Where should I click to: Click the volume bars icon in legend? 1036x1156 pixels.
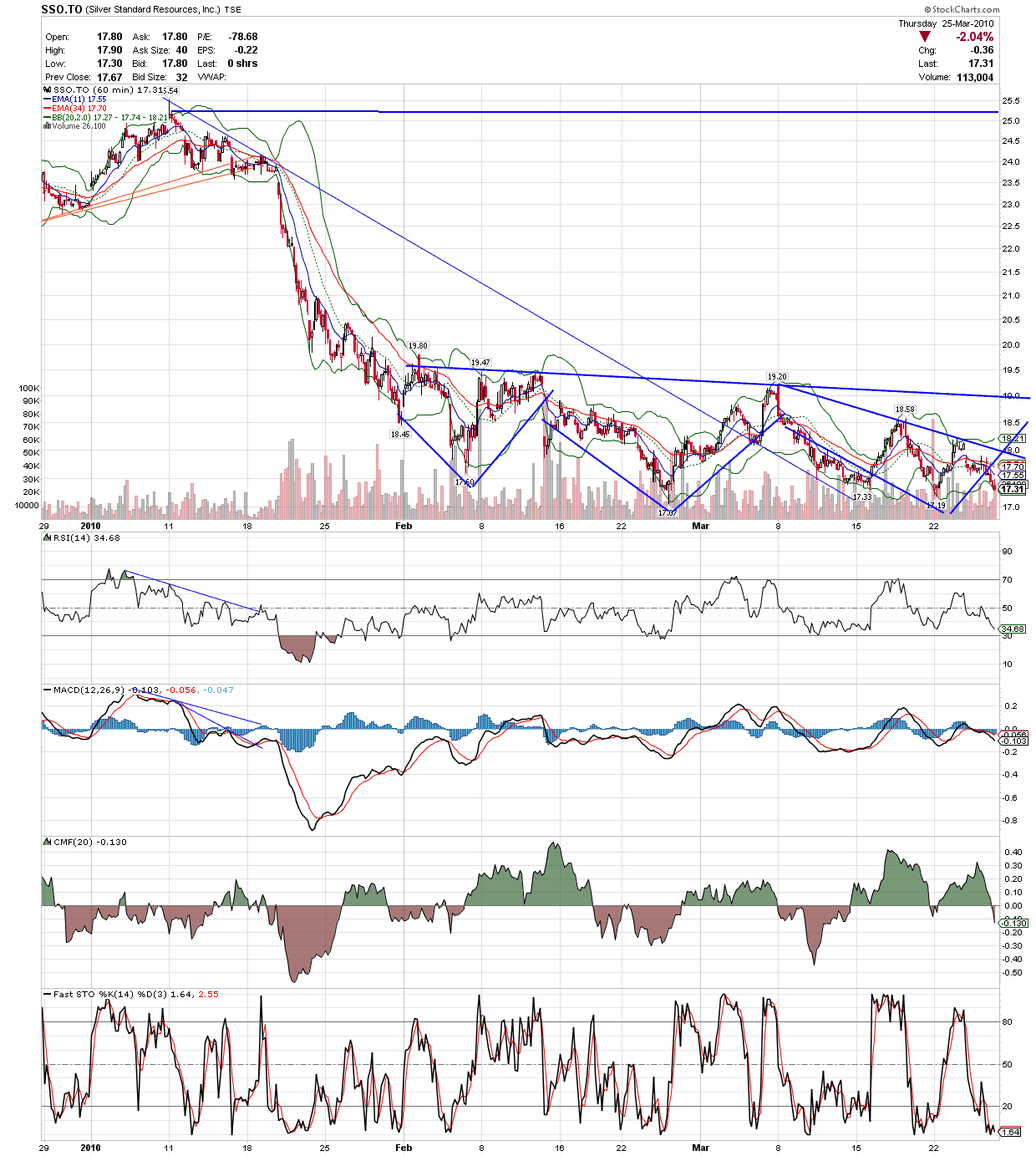[47, 126]
